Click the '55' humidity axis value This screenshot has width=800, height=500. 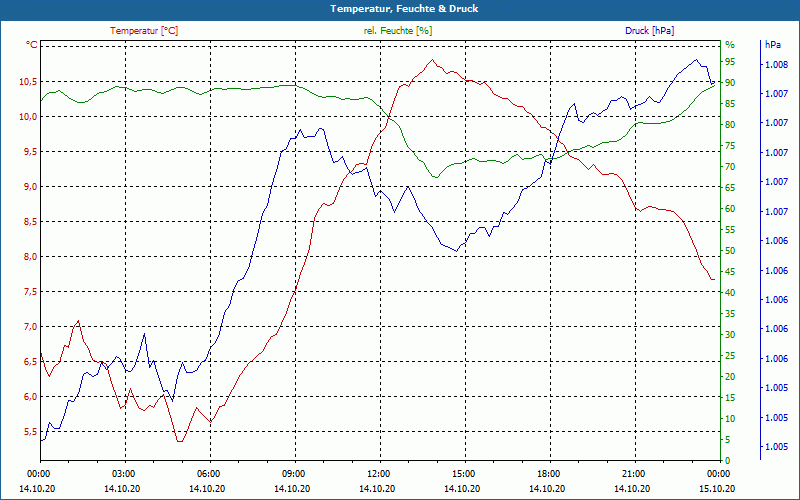point(730,230)
